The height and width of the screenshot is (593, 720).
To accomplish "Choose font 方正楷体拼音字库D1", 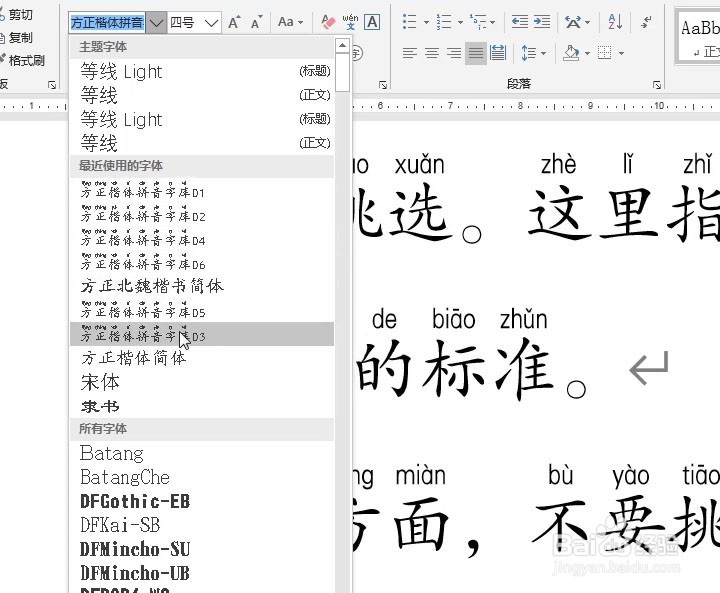I will (x=202, y=191).
